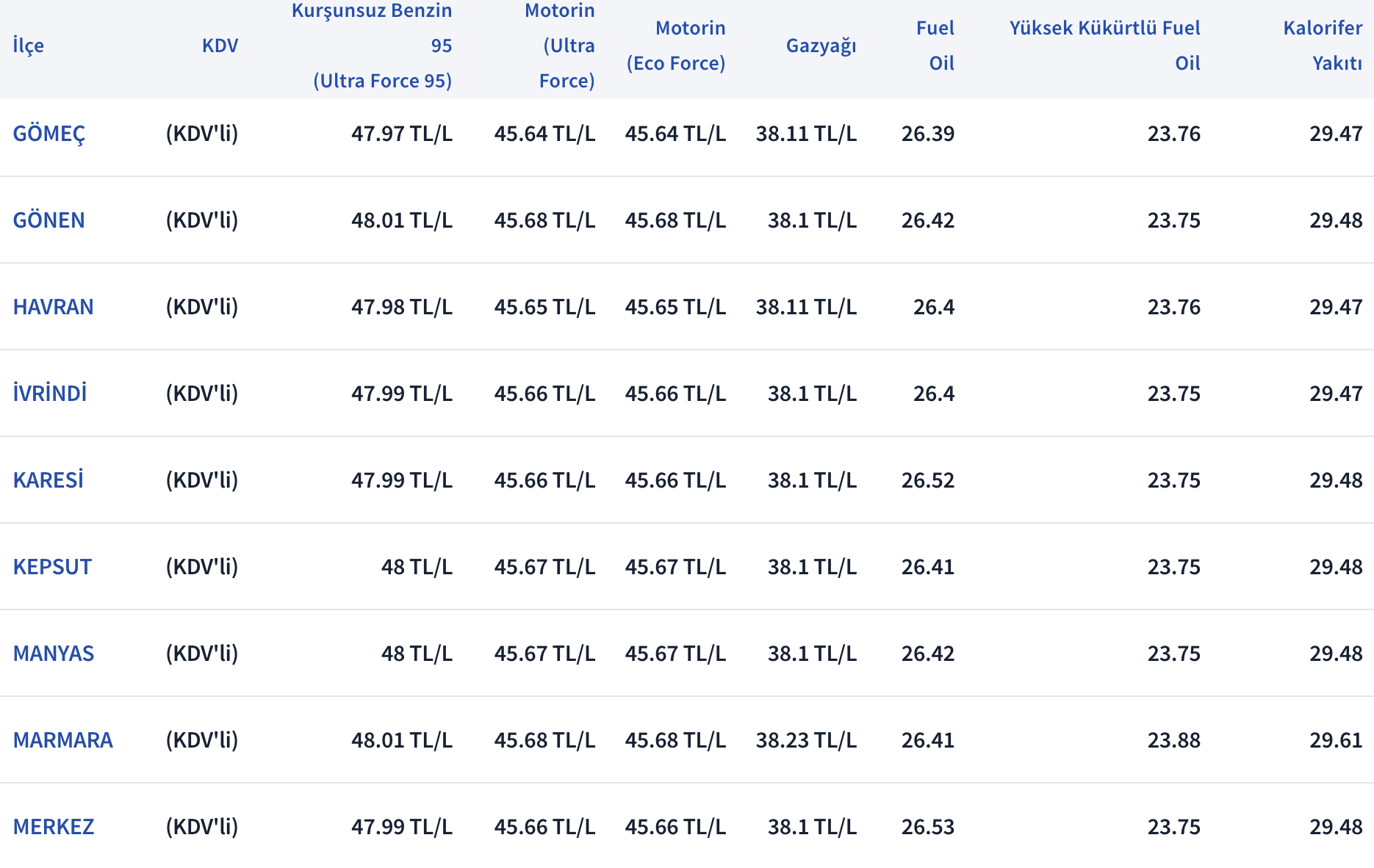Click the İlçe column header
This screenshot has height=868, width=1374.
29,46
